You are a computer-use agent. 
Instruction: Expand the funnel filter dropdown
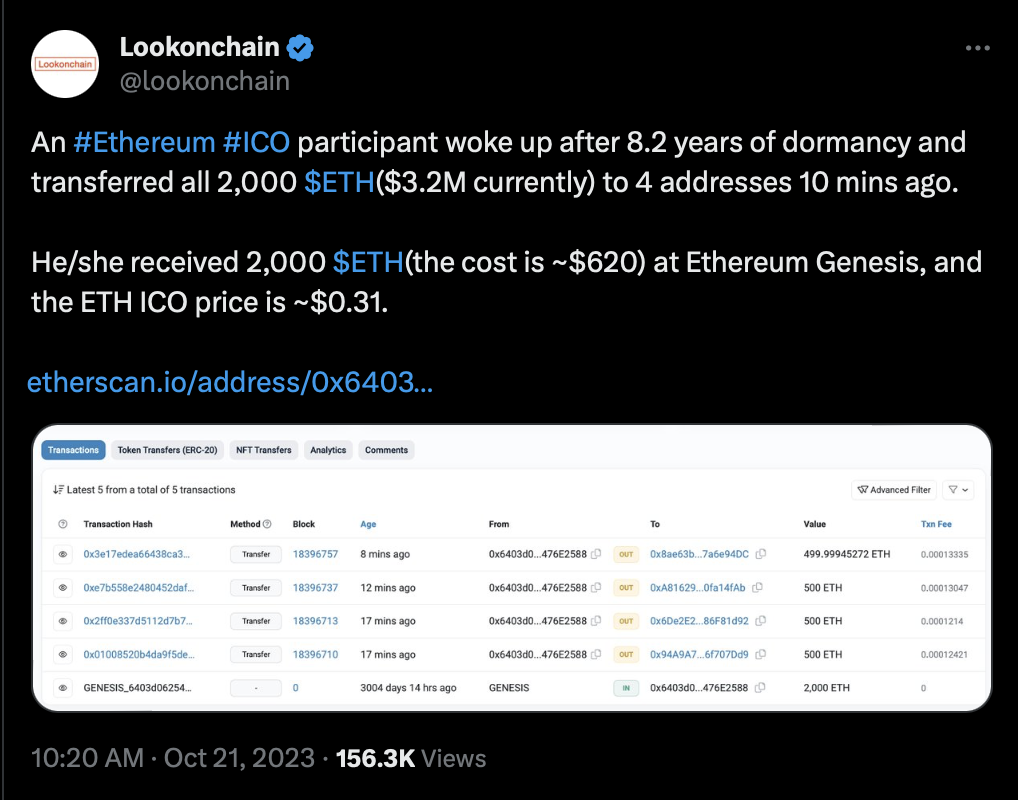(959, 490)
